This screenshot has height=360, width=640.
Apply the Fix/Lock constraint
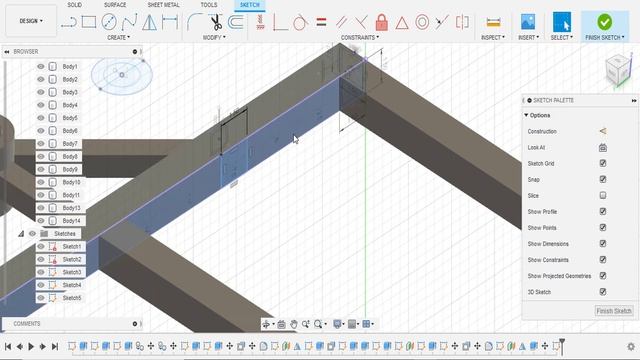pos(382,22)
